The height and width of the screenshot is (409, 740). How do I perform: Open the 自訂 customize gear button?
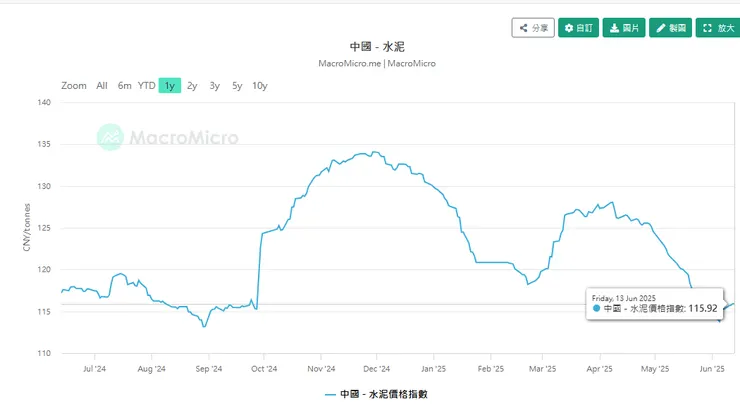coord(577,28)
